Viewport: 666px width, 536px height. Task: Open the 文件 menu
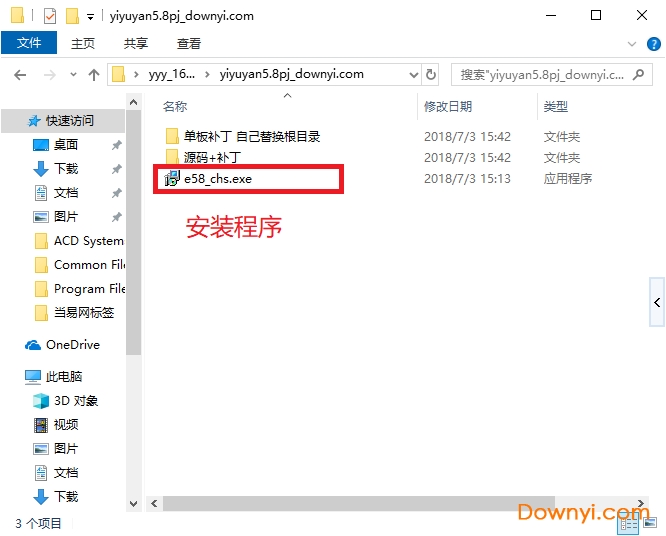point(29,43)
